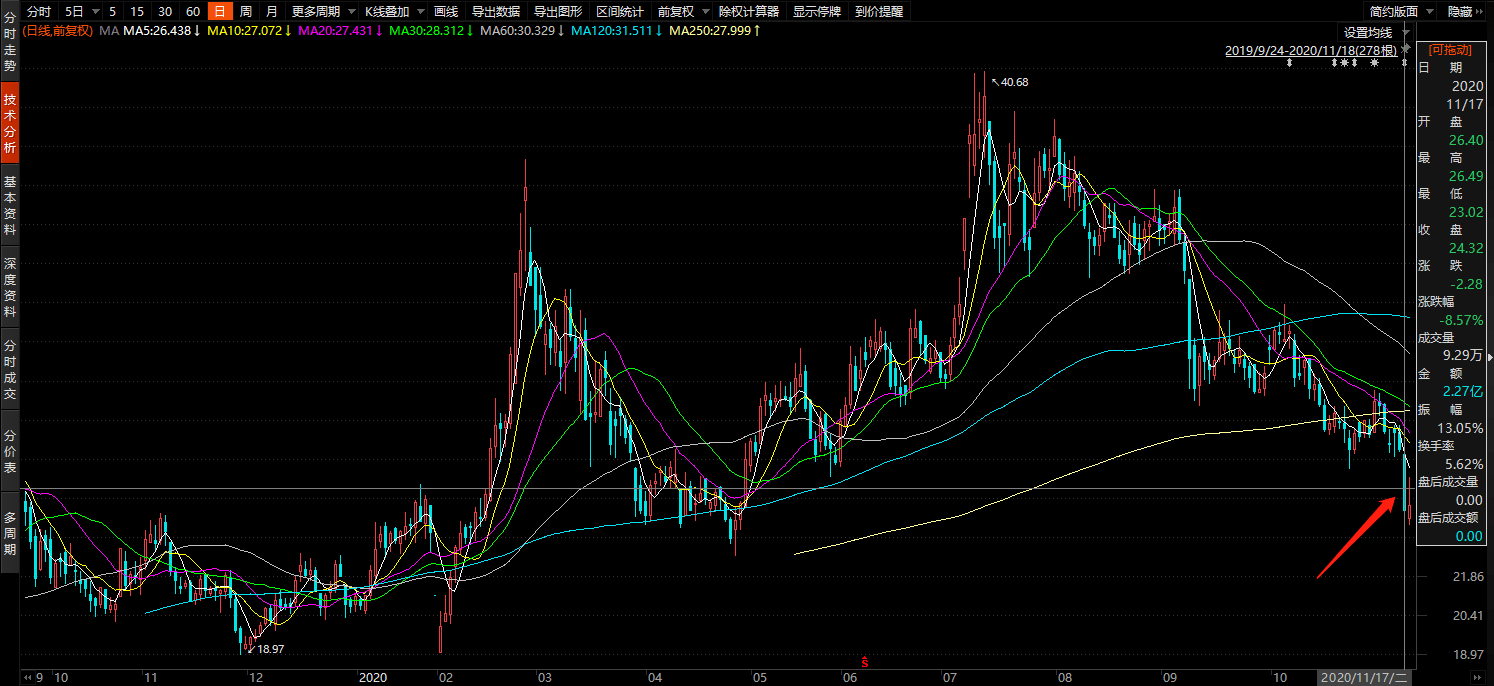Select the weekly 周 period

coord(245,12)
